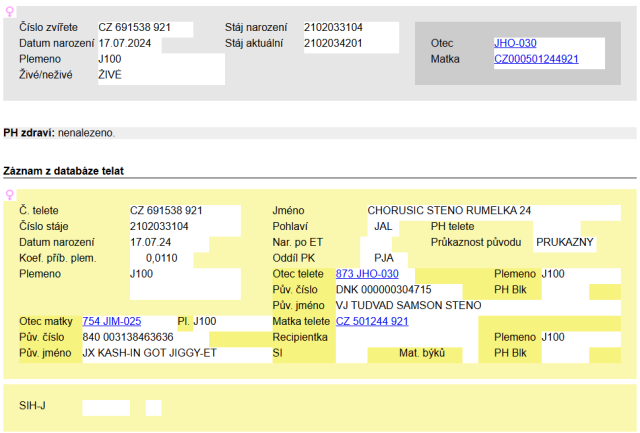
Task: Click the Pův. číslo value DNK 000000304715
Action: click(x=386, y=289)
